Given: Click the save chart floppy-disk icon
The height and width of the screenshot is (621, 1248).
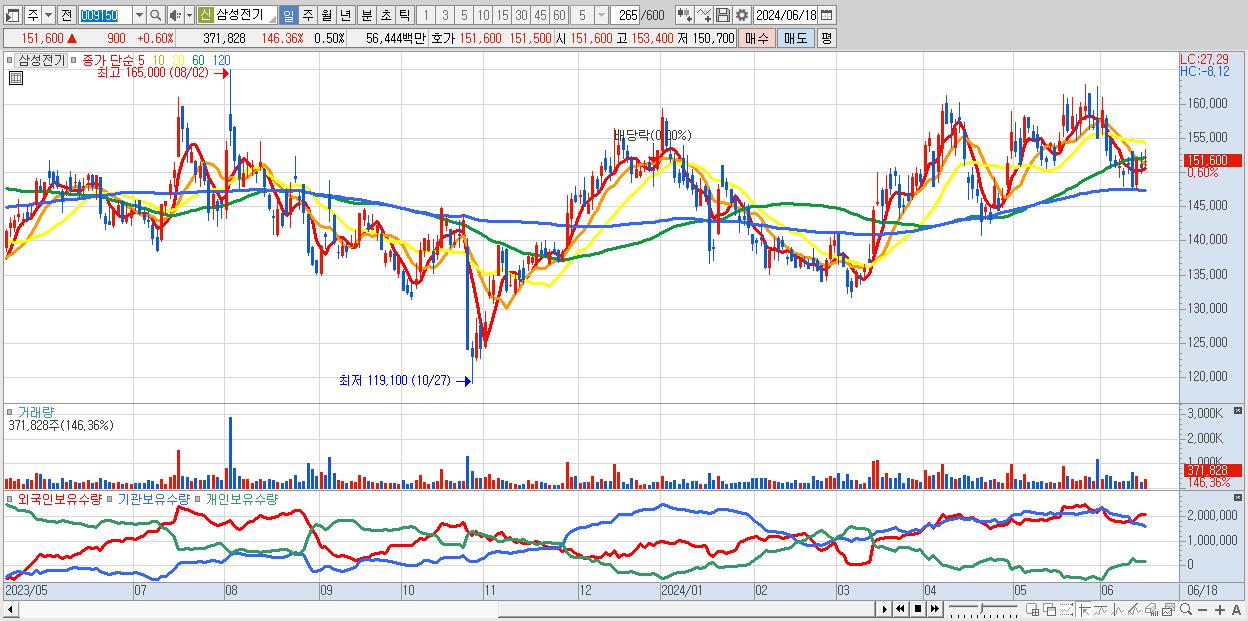Looking at the screenshot, I should click(723, 15).
